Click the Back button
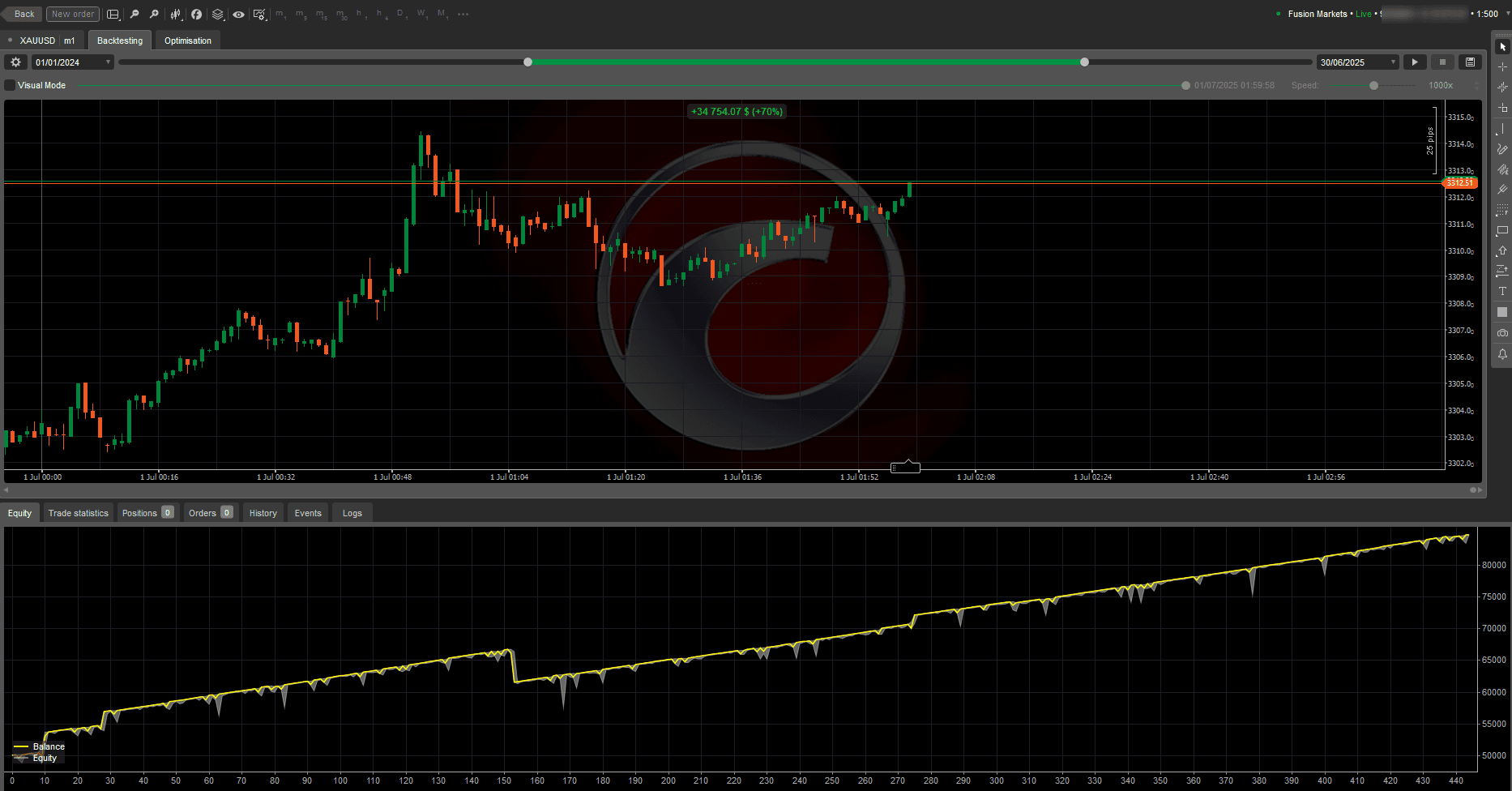Screen dimensions: 1512x791 coord(22,14)
